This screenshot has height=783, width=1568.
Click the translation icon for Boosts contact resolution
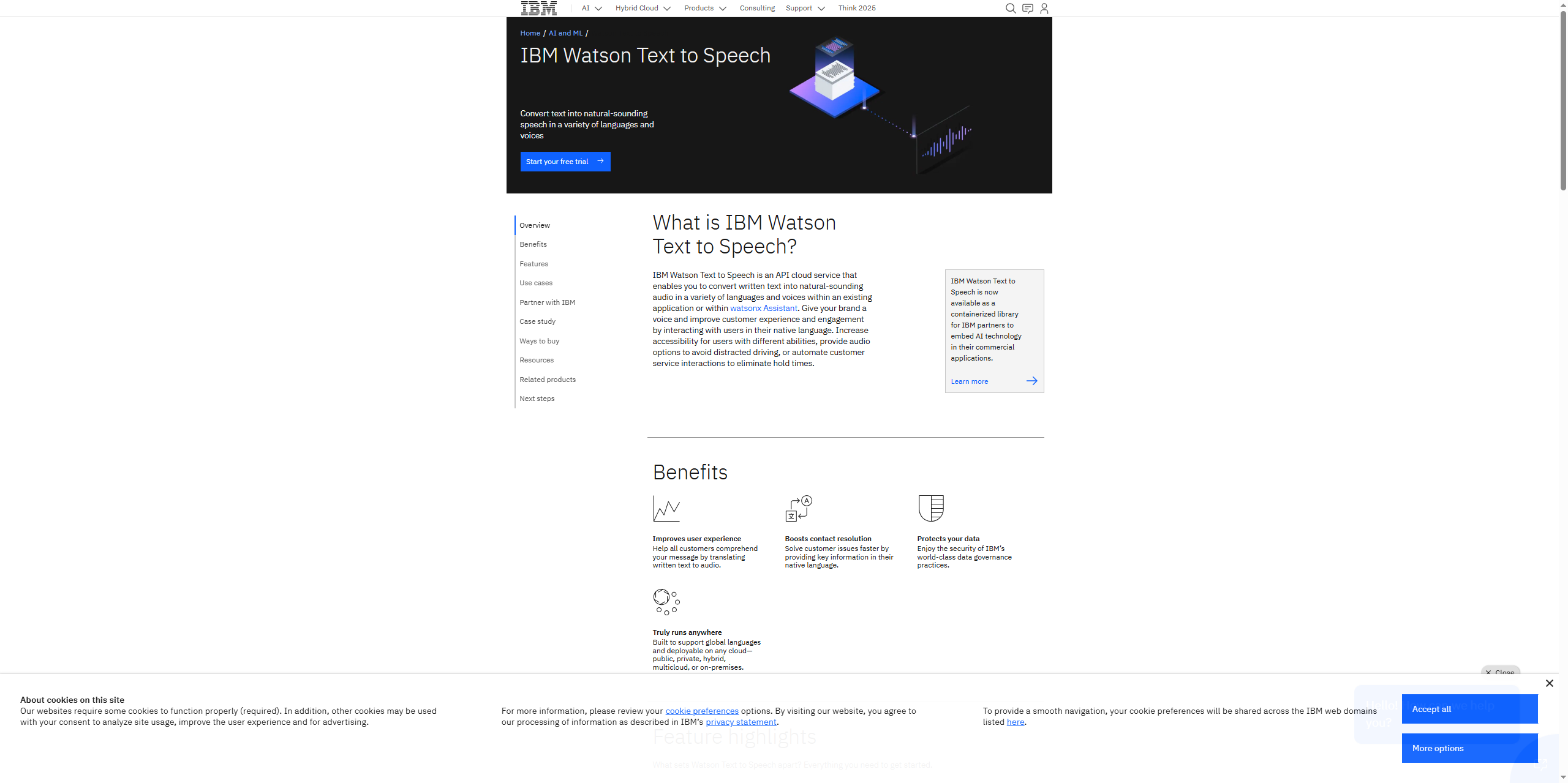[798, 508]
